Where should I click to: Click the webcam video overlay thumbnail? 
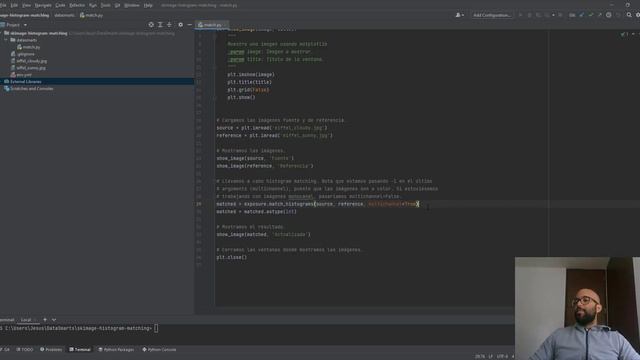tap(577, 308)
